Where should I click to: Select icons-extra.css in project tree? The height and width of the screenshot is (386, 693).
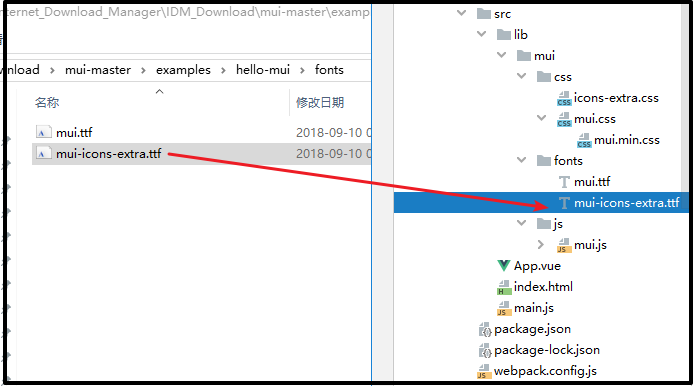coord(616,98)
